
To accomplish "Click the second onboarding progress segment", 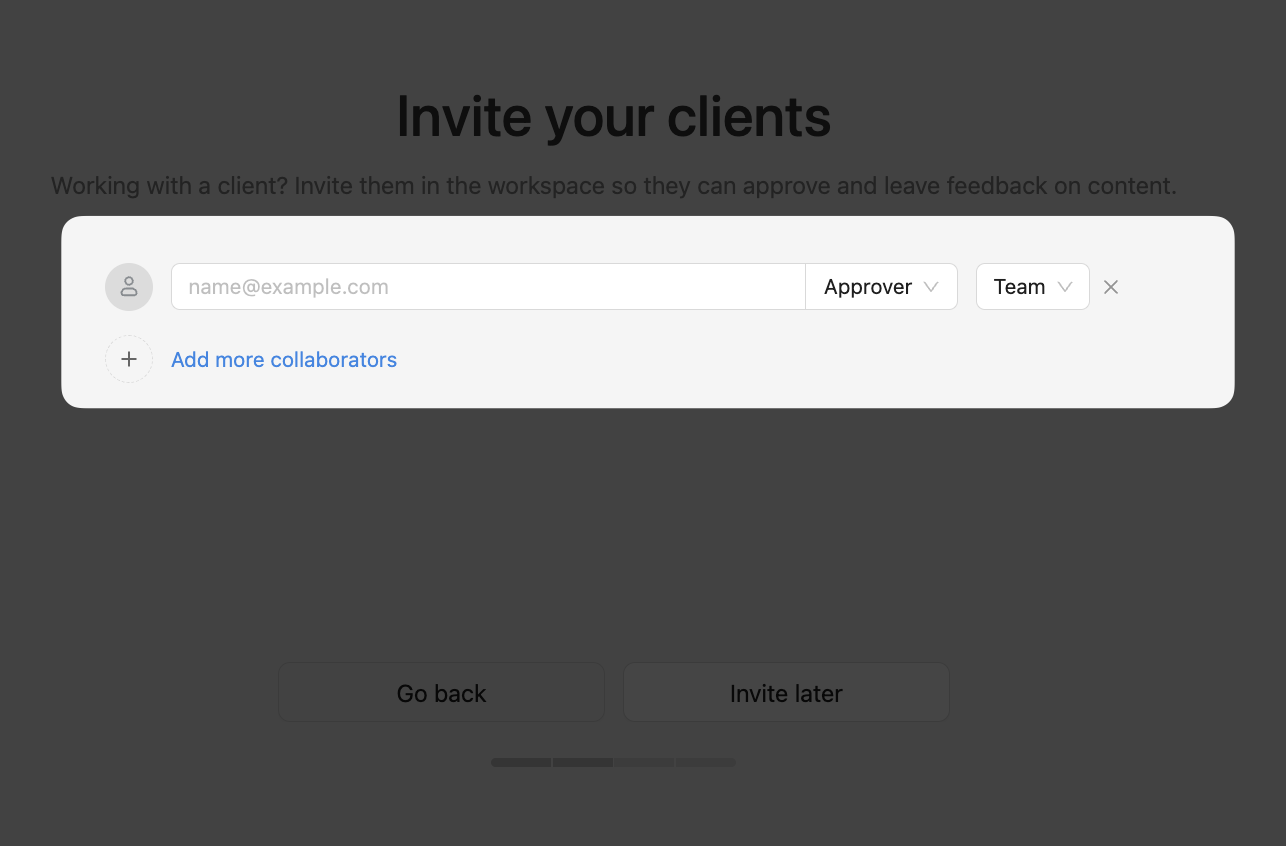I will click(x=583, y=762).
